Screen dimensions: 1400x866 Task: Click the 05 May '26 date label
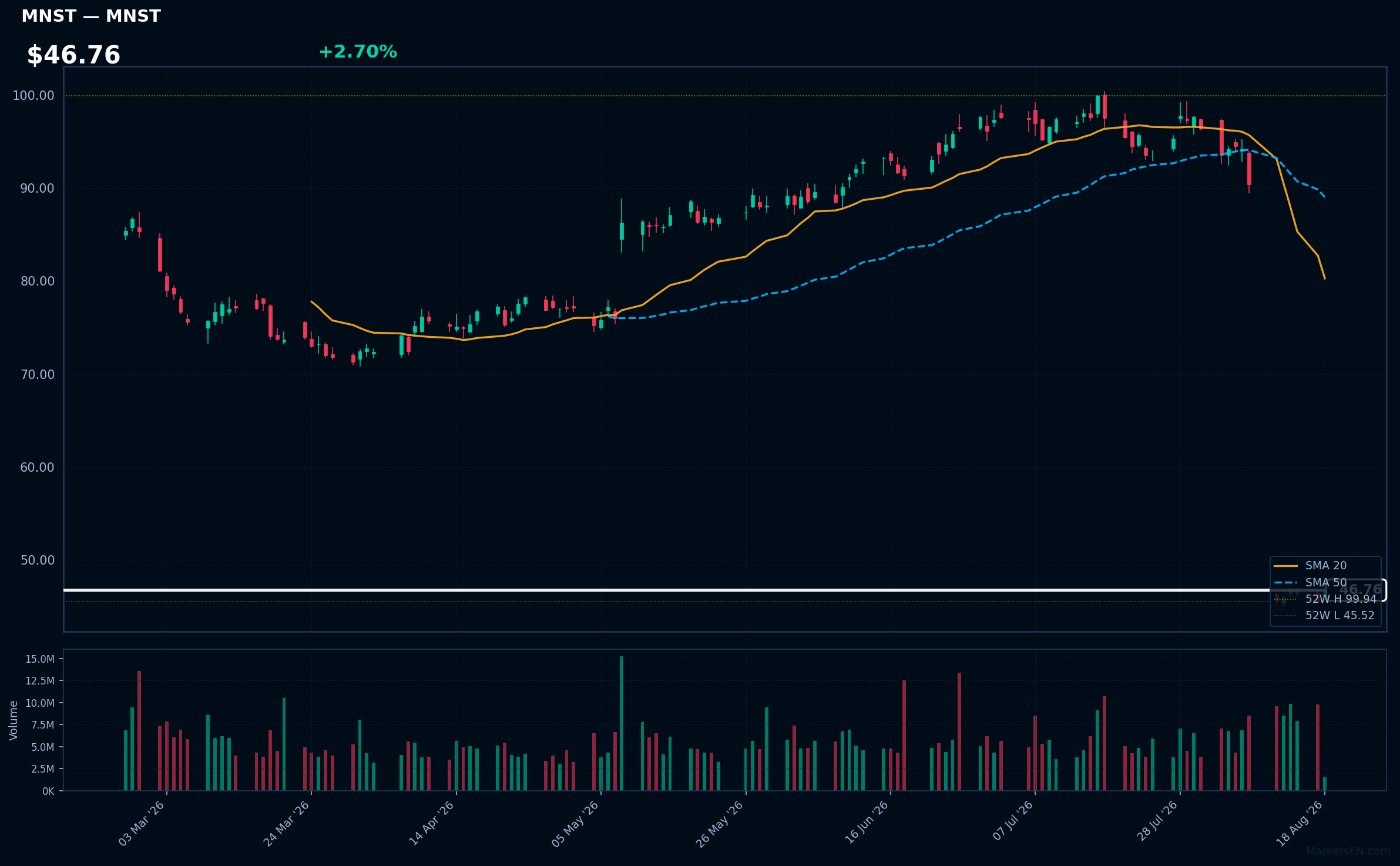575,824
